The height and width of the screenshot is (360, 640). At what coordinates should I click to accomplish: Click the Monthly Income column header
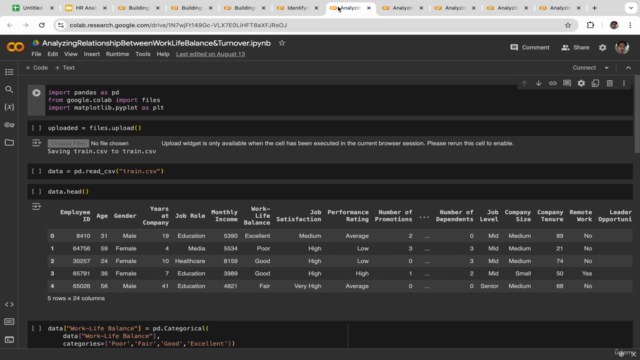[224, 216]
